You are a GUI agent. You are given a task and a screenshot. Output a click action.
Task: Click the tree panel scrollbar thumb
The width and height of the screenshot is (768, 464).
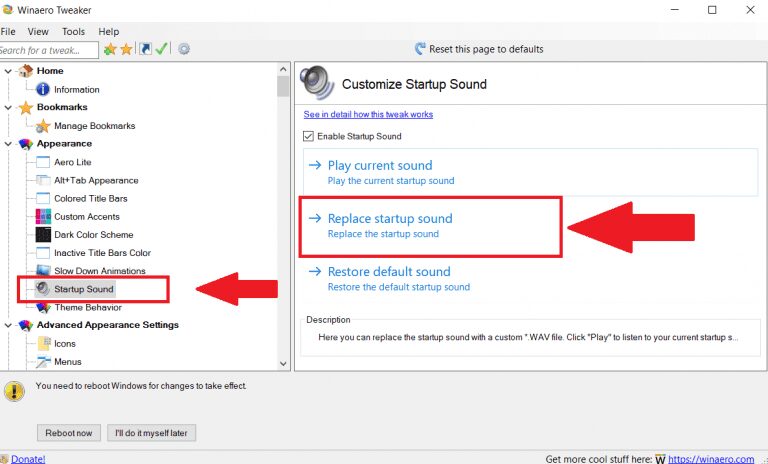pos(283,86)
